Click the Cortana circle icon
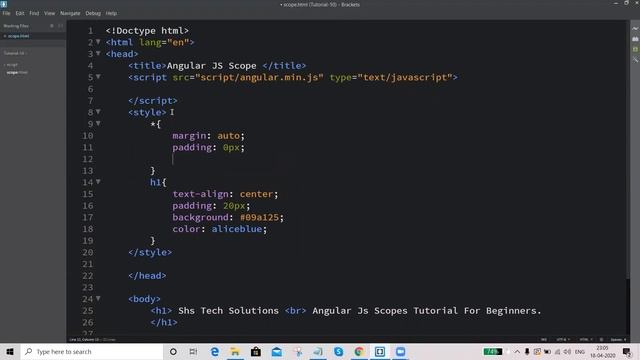This screenshot has height=360, width=640. point(173,351)
